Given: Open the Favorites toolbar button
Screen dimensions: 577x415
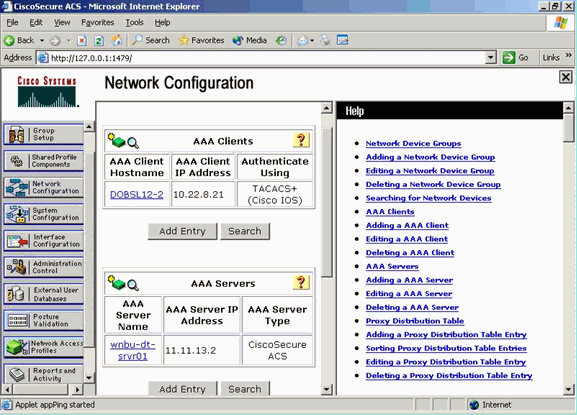Looking at the screenshot, I should (x=201, y=40).
